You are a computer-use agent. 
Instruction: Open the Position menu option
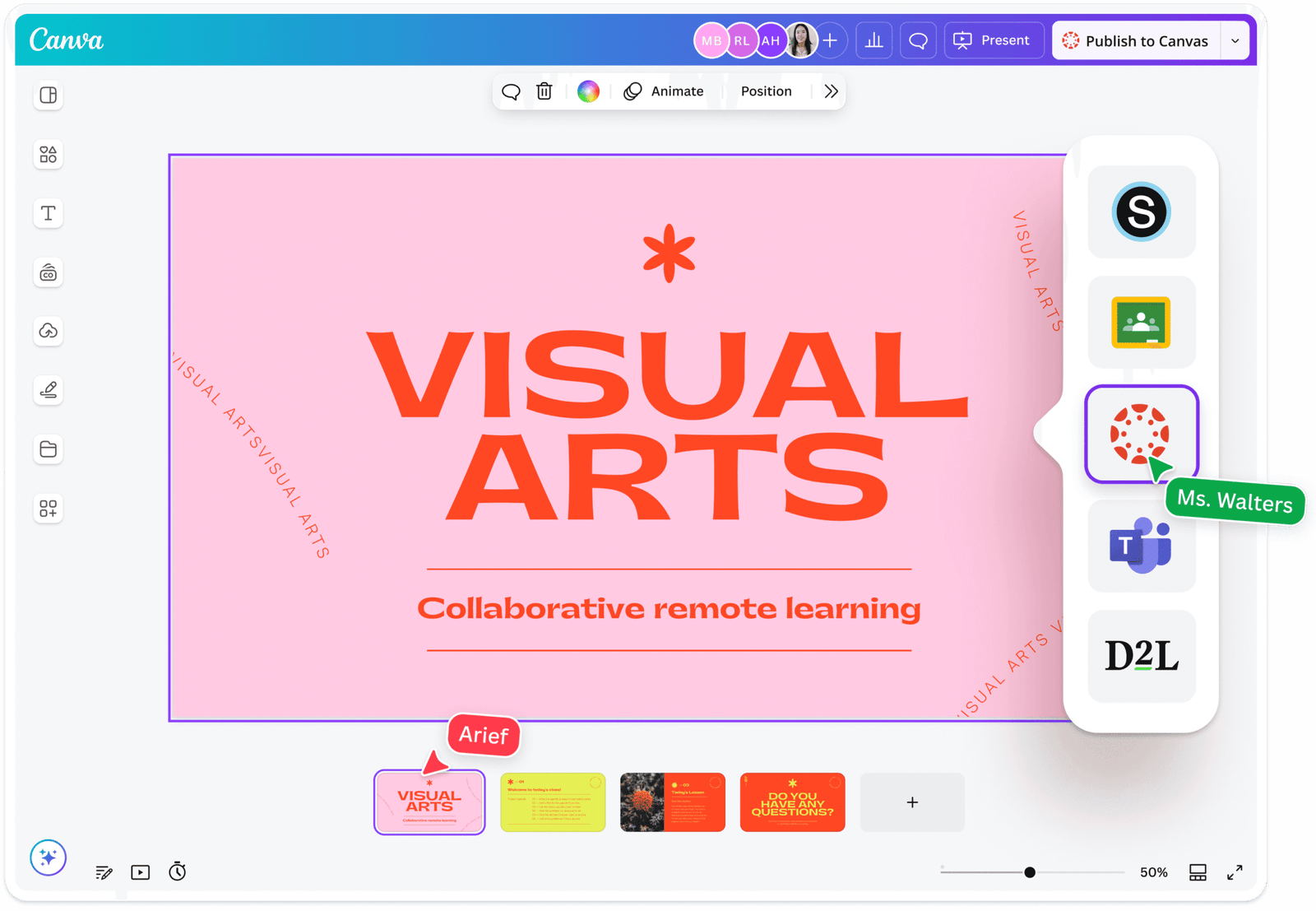click(766, 91)
